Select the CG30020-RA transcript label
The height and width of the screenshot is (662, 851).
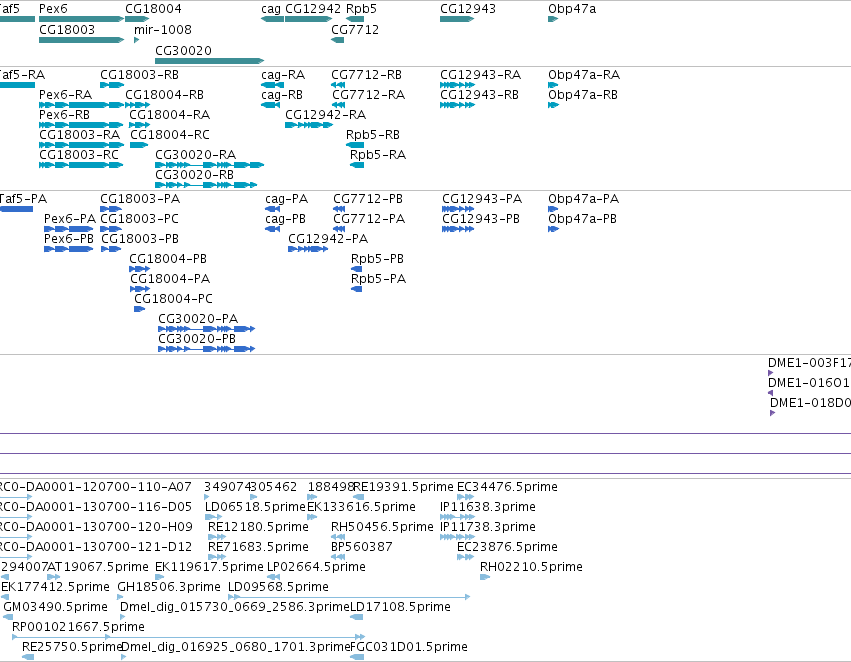(x=196, y=155)
